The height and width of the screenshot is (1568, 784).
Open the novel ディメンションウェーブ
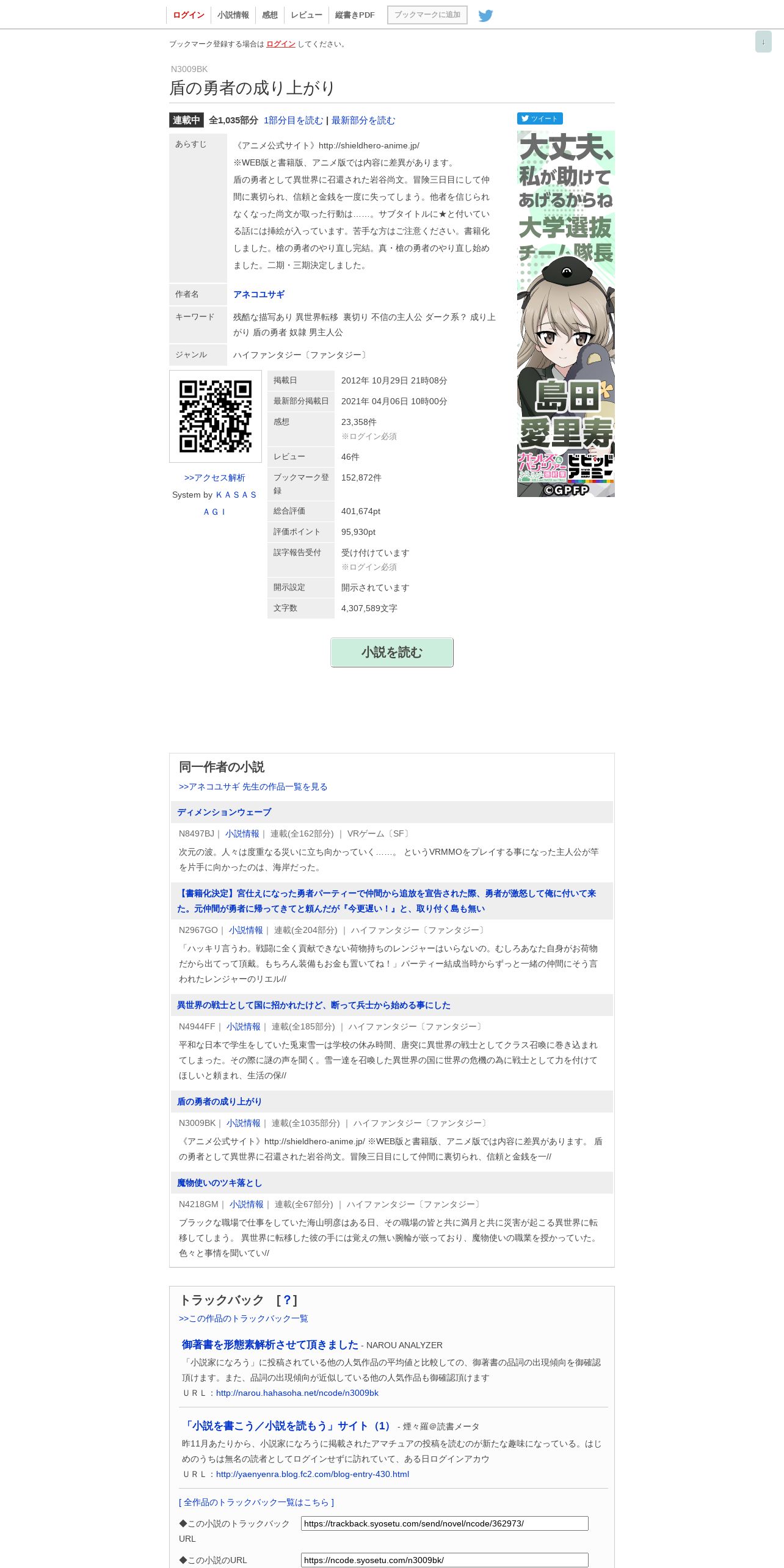coord(224,812)
